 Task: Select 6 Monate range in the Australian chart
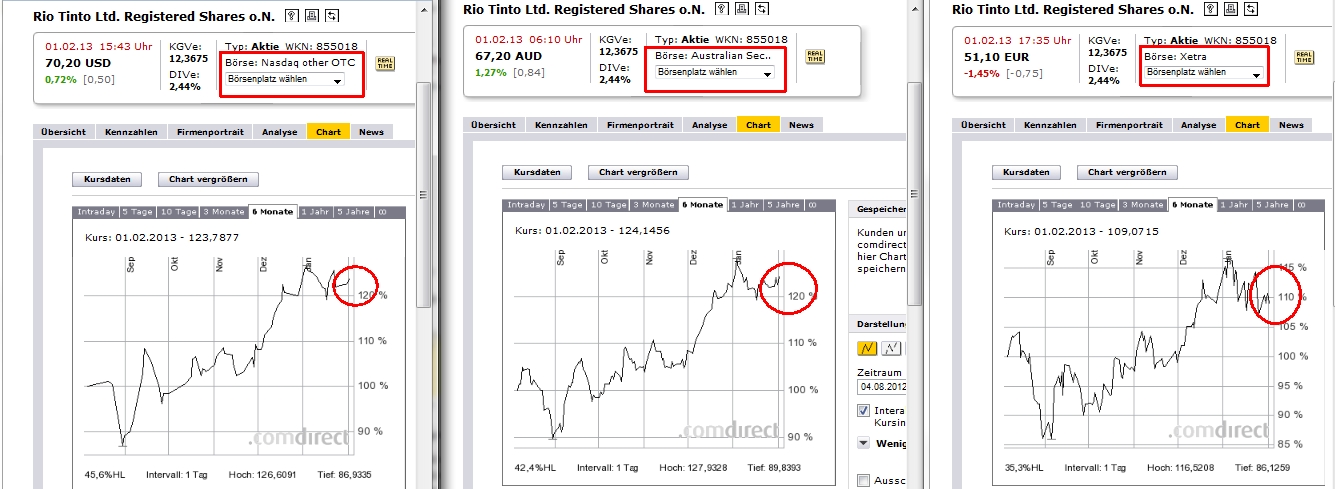[703, 205]
